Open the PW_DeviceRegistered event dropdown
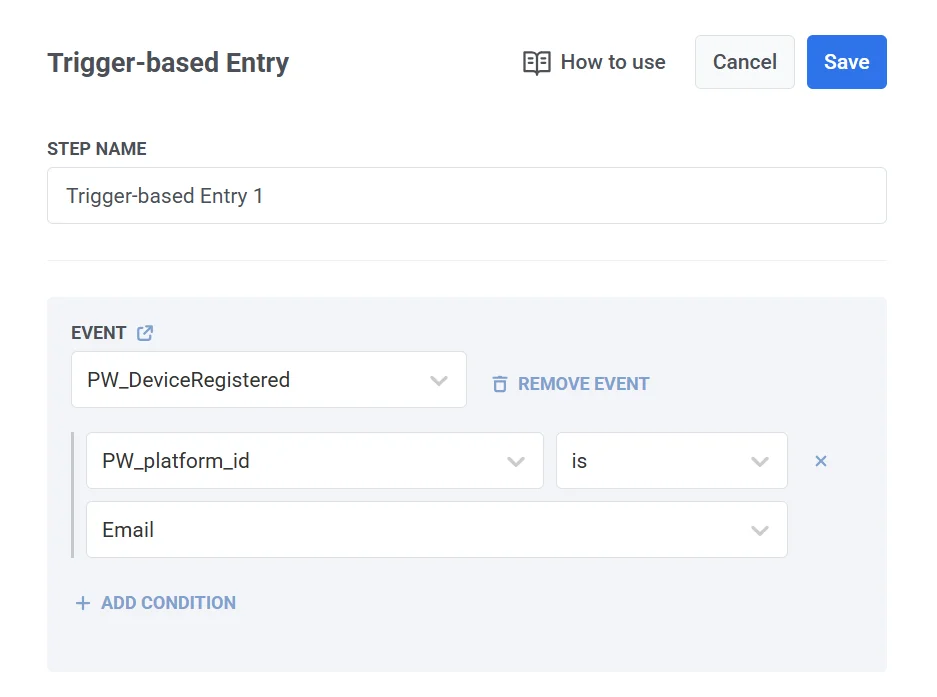 (x=268, y=380)
